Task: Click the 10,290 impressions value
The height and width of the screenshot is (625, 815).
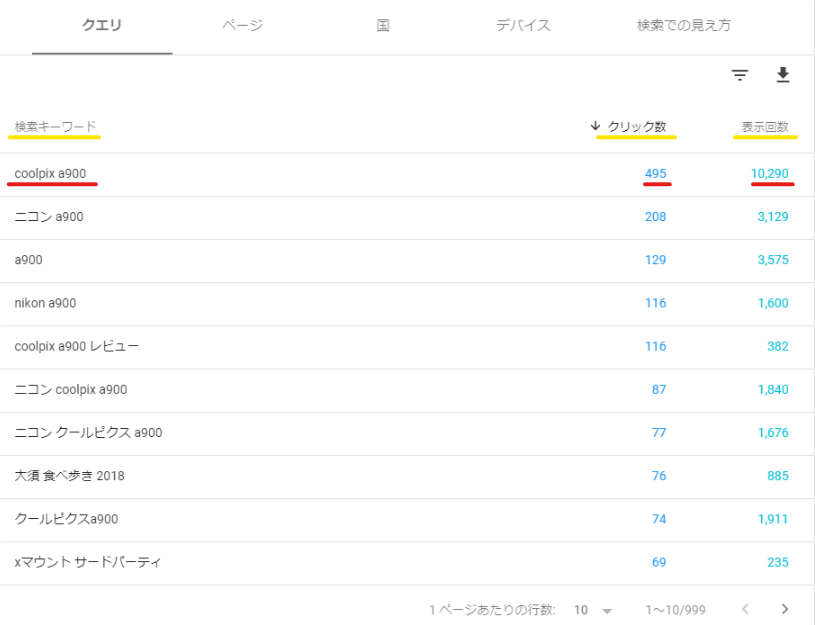Action: 770,174
